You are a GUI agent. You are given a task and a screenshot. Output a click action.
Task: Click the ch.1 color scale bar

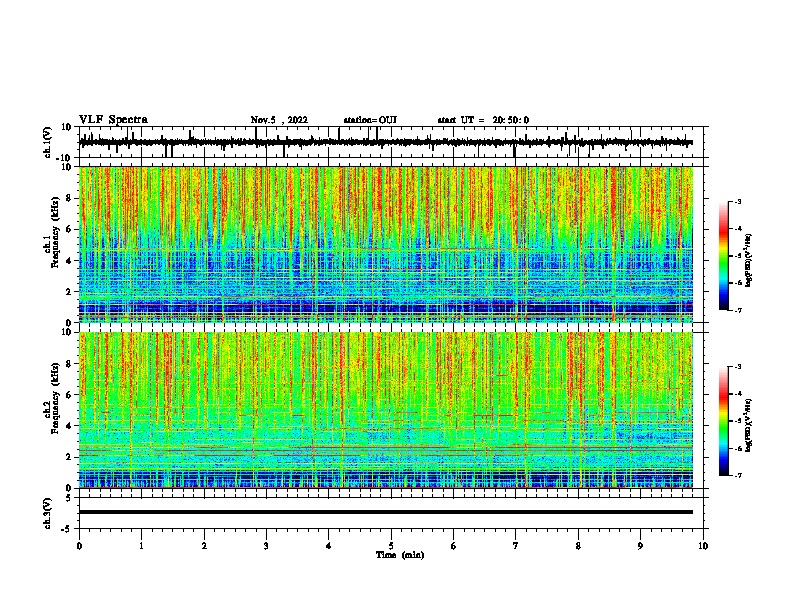point(724,256)
